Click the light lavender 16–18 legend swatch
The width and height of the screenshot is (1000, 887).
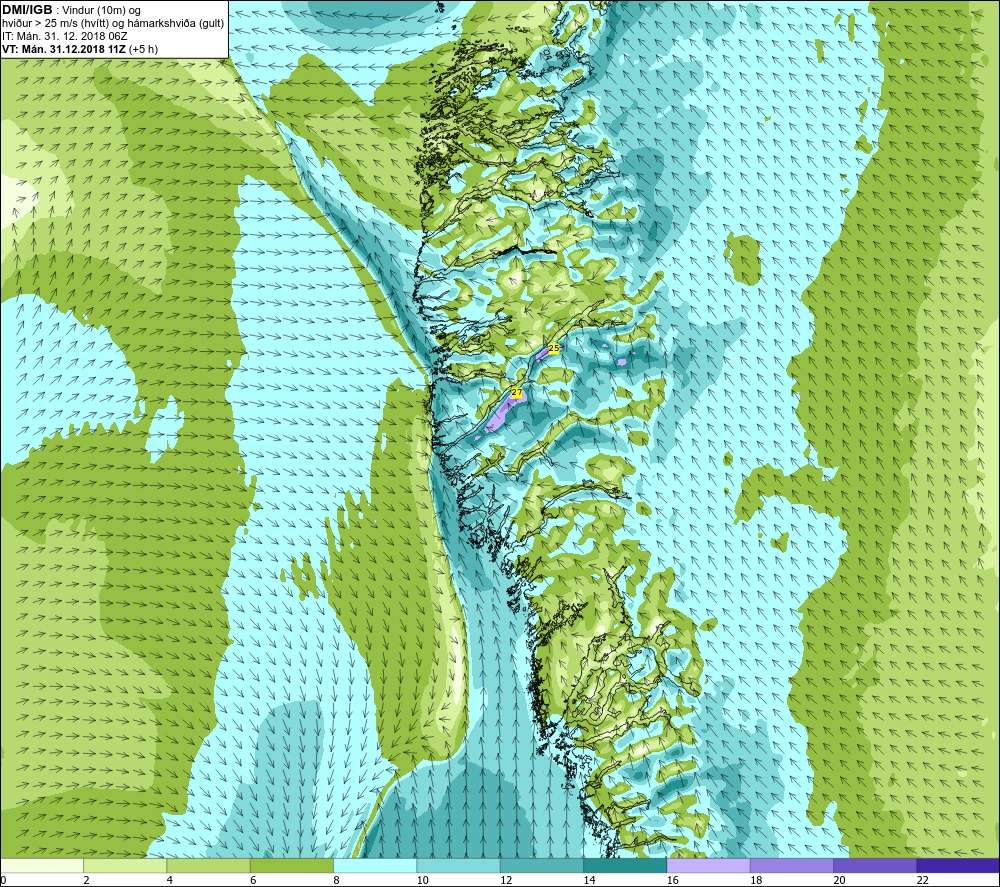[709, 865]
